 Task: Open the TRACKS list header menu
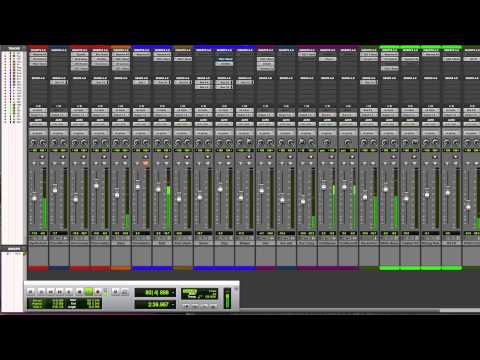pyautogui.click(x=14, y=49)
